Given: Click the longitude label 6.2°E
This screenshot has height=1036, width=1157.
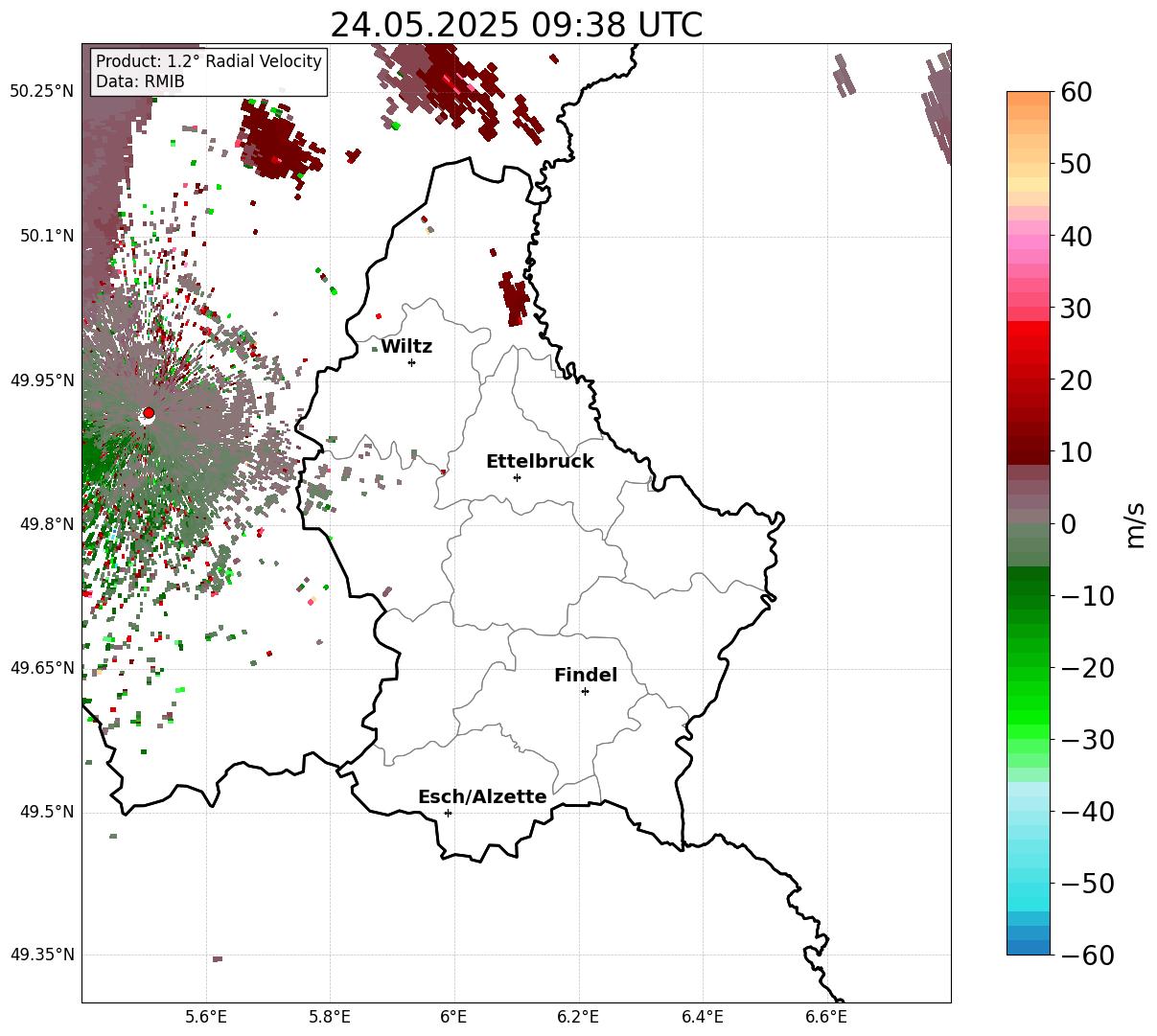Looking at the screenshot, I should click(579, 1017).
